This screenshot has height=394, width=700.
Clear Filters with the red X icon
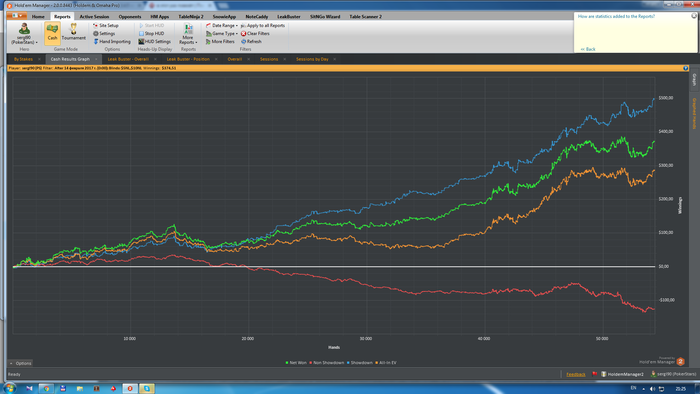255,33
